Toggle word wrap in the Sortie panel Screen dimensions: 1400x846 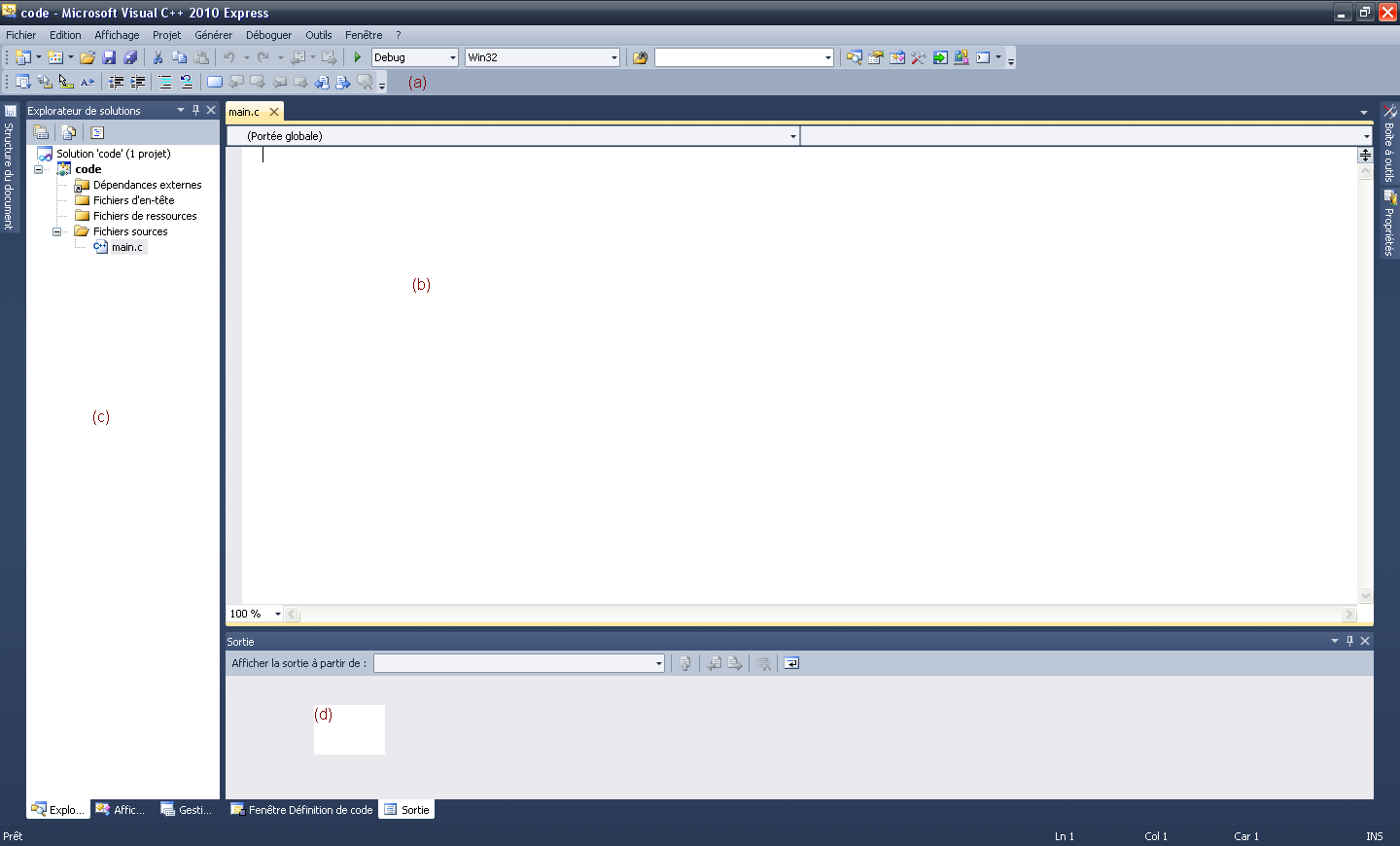[791, 663]
